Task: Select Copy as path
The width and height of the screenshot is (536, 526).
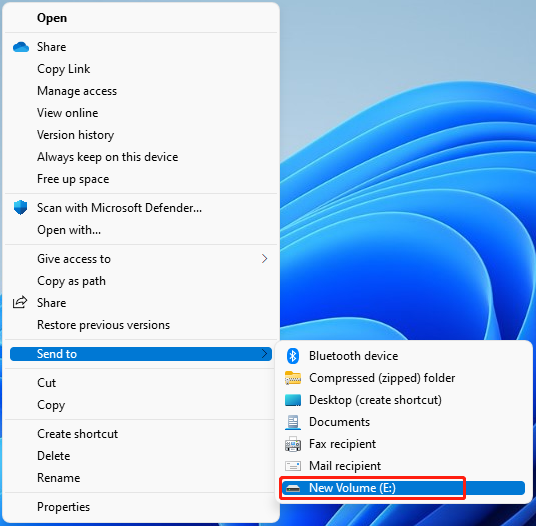Action: (x=71, y=281)
